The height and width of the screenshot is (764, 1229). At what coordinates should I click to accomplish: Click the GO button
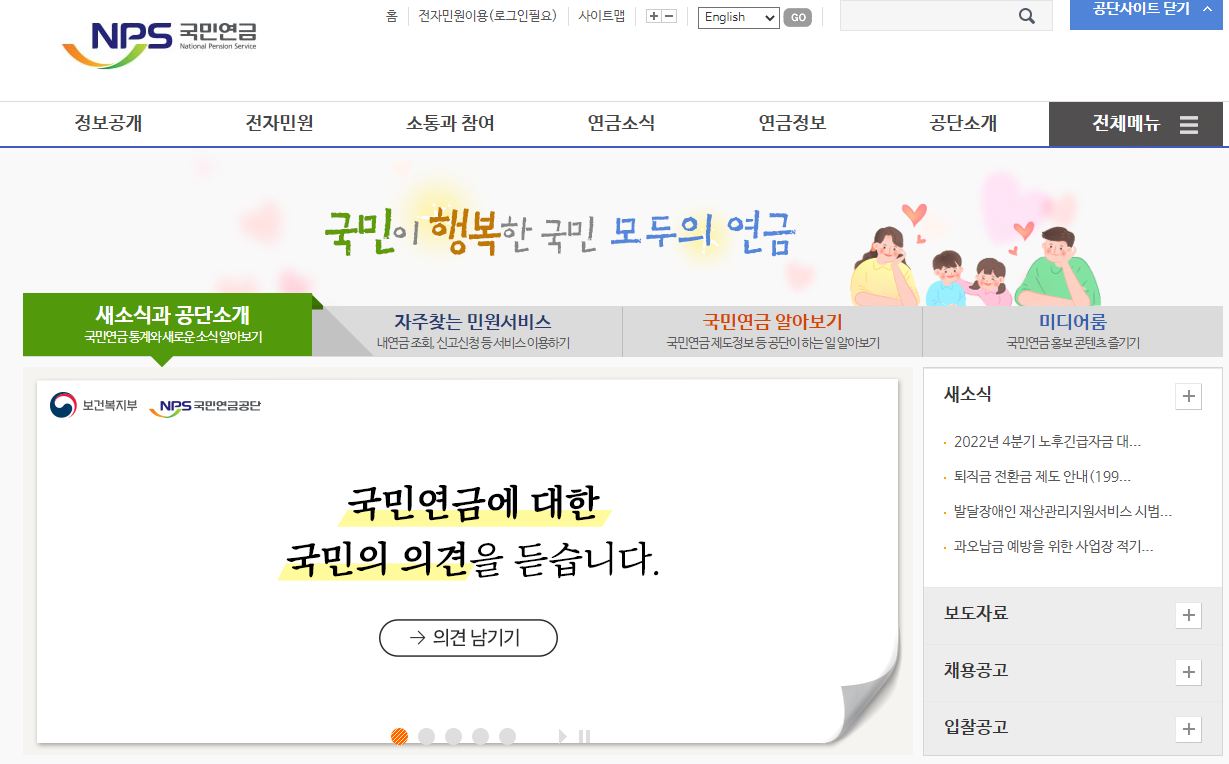pos(797,17)
